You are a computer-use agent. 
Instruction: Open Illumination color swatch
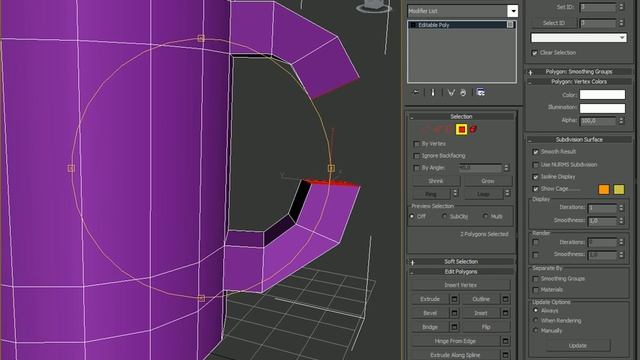pyautogui.click(x=602, y=108)
